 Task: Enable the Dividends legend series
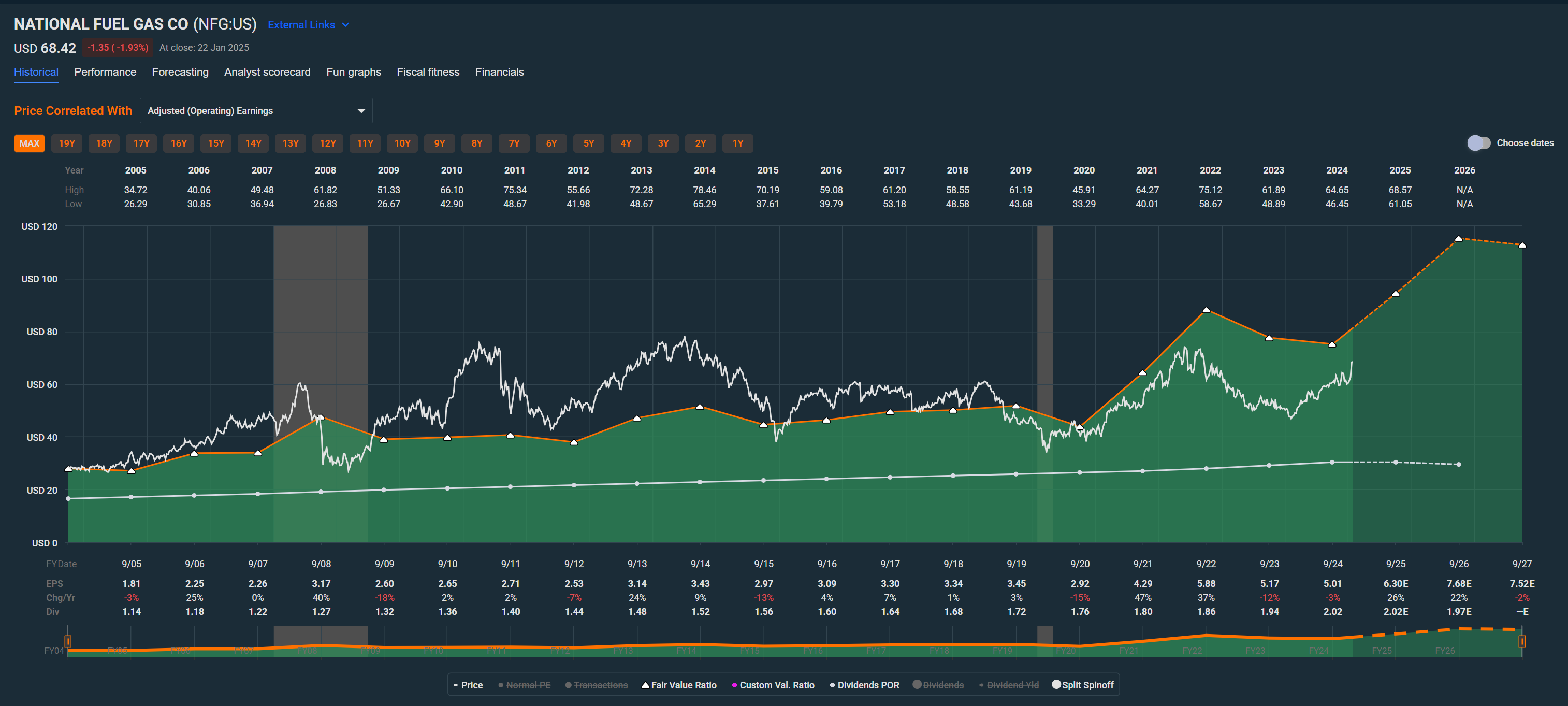938,685
